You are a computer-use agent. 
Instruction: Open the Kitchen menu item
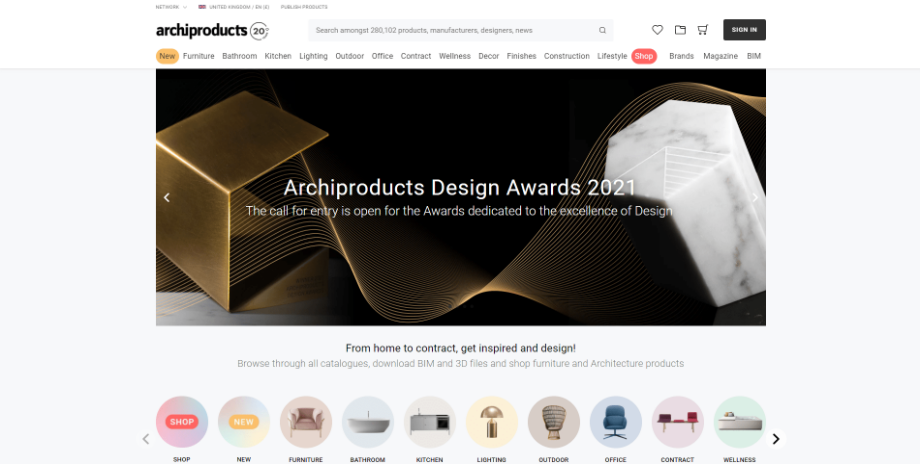click(278, 56)
